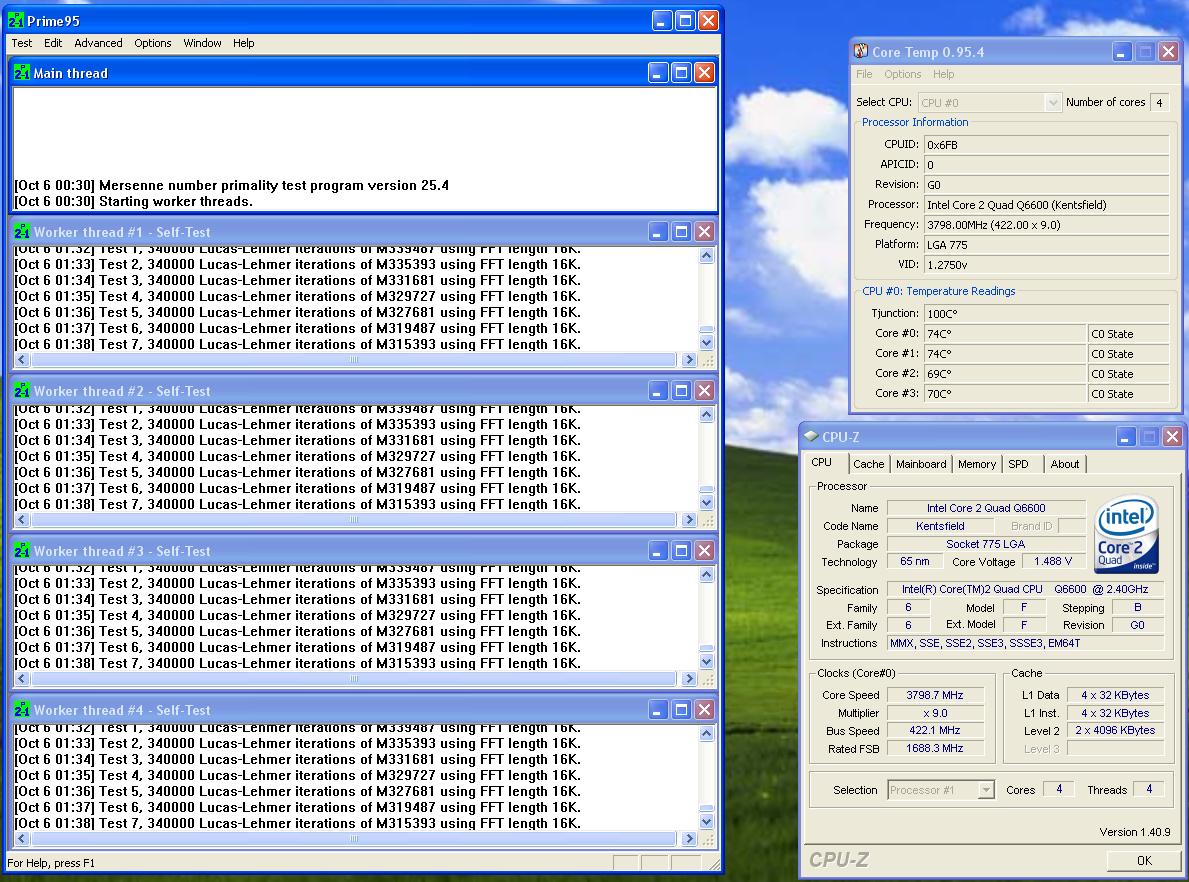Minimize the Worker thread #1 window
The width and height of the screenshot is (1189, 882).
[658, 232]
